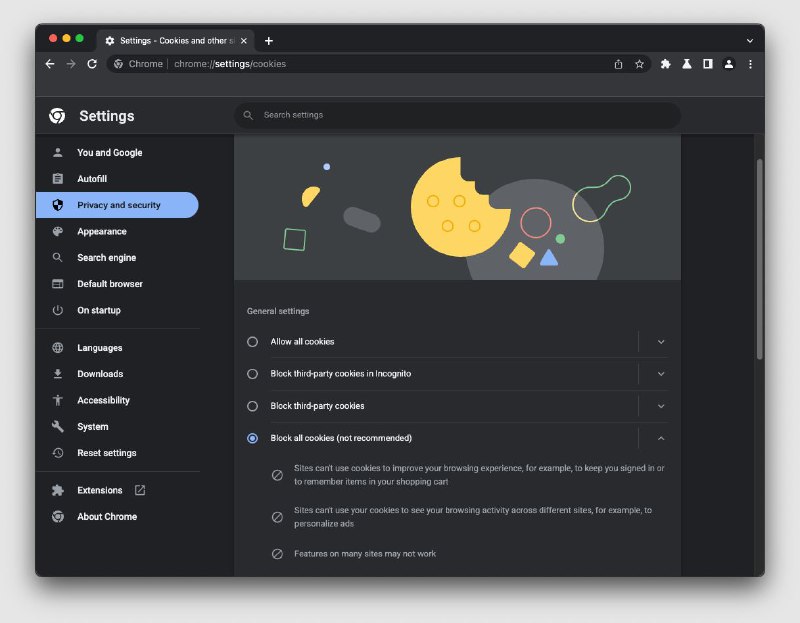
Task: Open the Downloads settings section
Action: (x=101, y=374)
